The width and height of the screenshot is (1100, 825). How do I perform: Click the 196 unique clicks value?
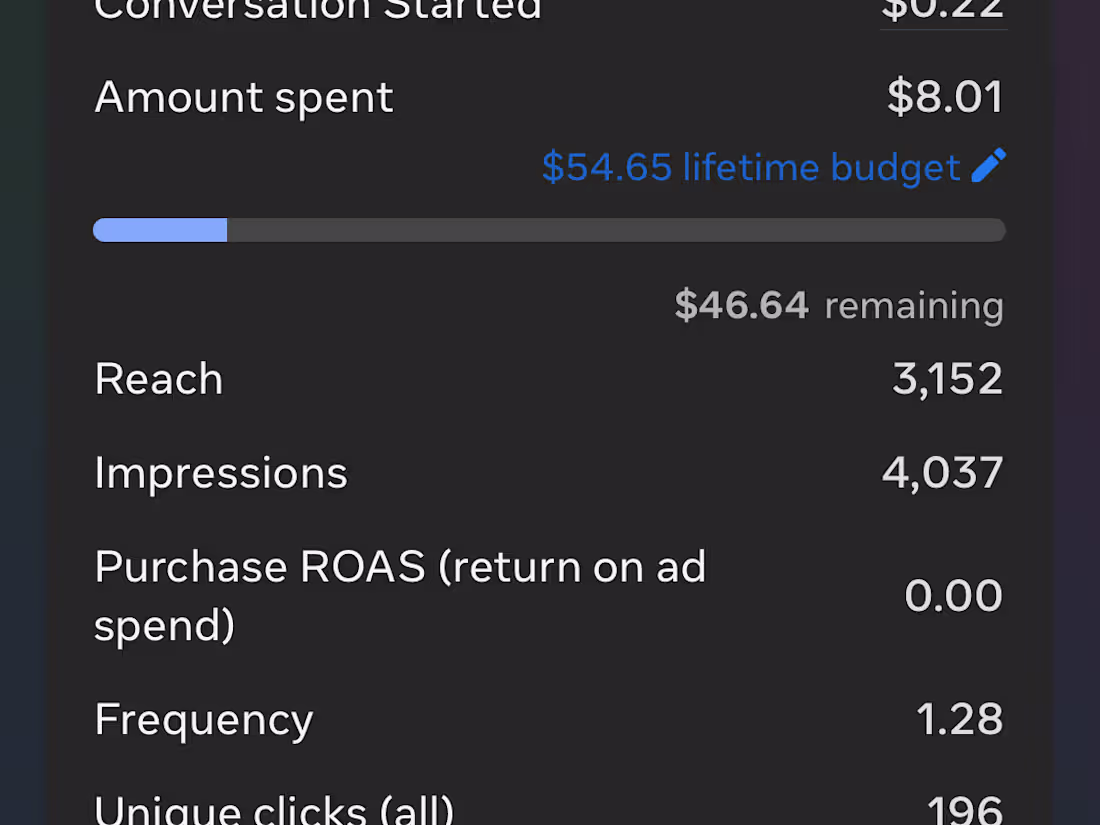[x=964, y=810]
